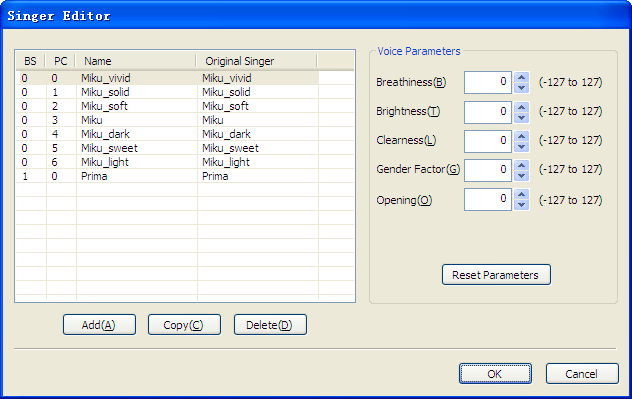Sort by the Original Singer column header
This screenshot has height=399, width=632.
pos(256,61)
